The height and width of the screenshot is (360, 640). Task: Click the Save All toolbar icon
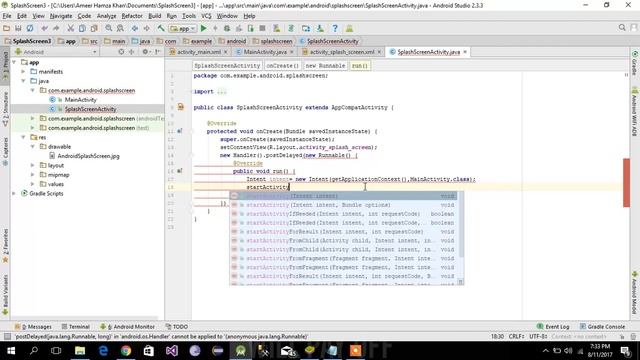coord(18,28)
